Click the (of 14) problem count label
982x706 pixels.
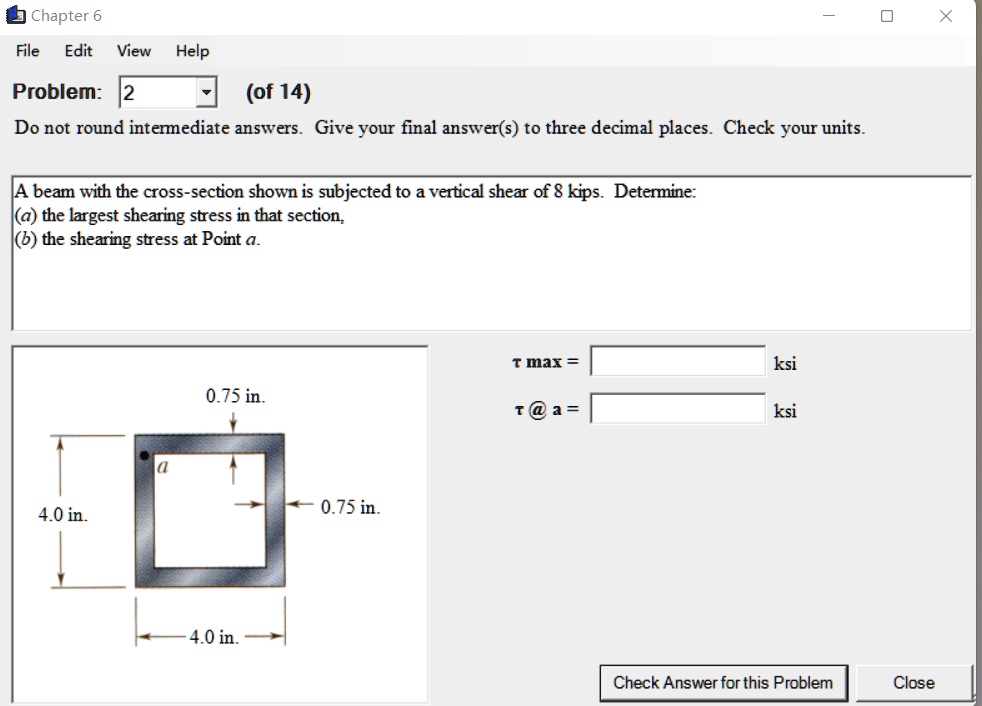coord(280,91)
